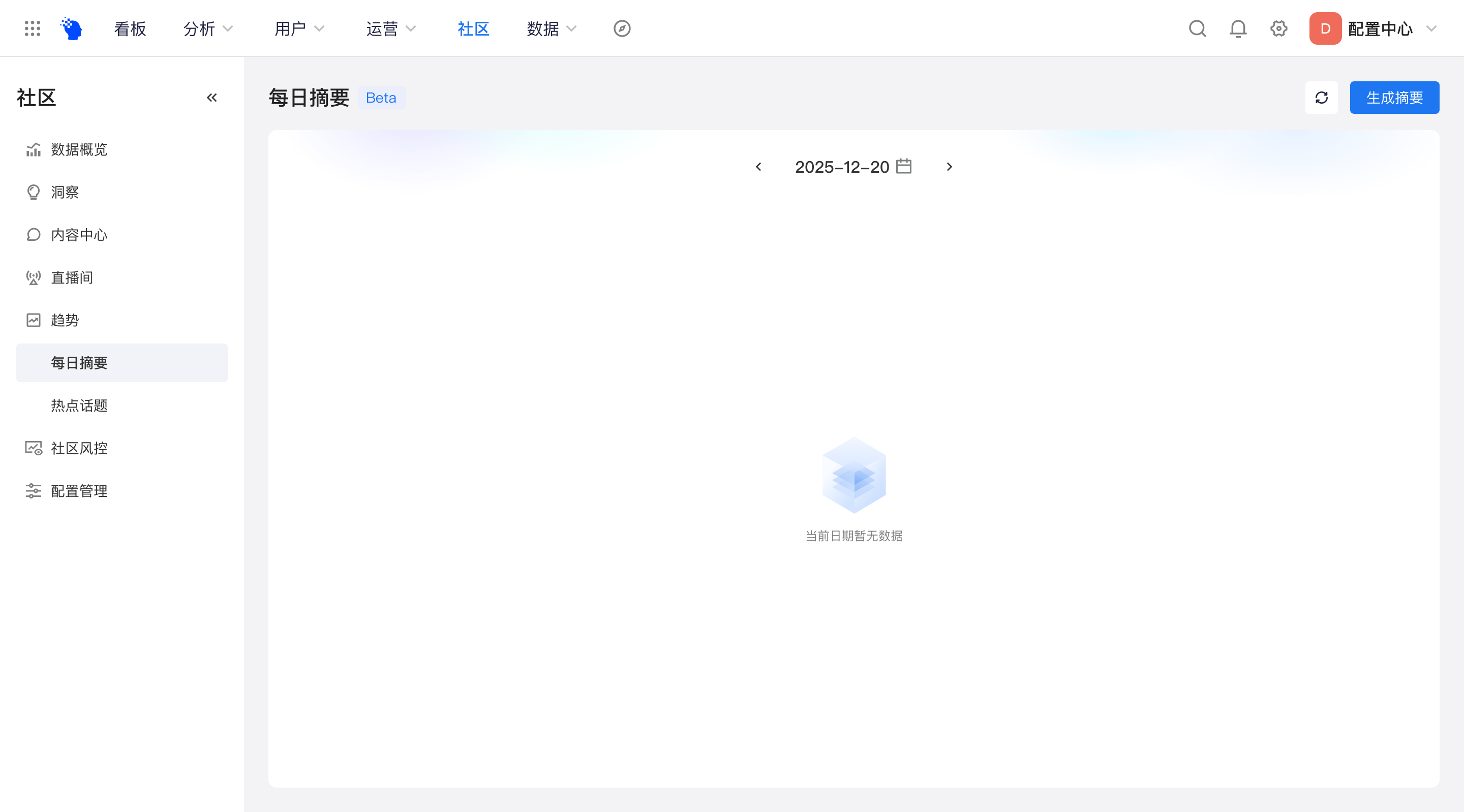Expand the 数据 dropdown menu
This screenshot has height=812, width=1464.
552,28
